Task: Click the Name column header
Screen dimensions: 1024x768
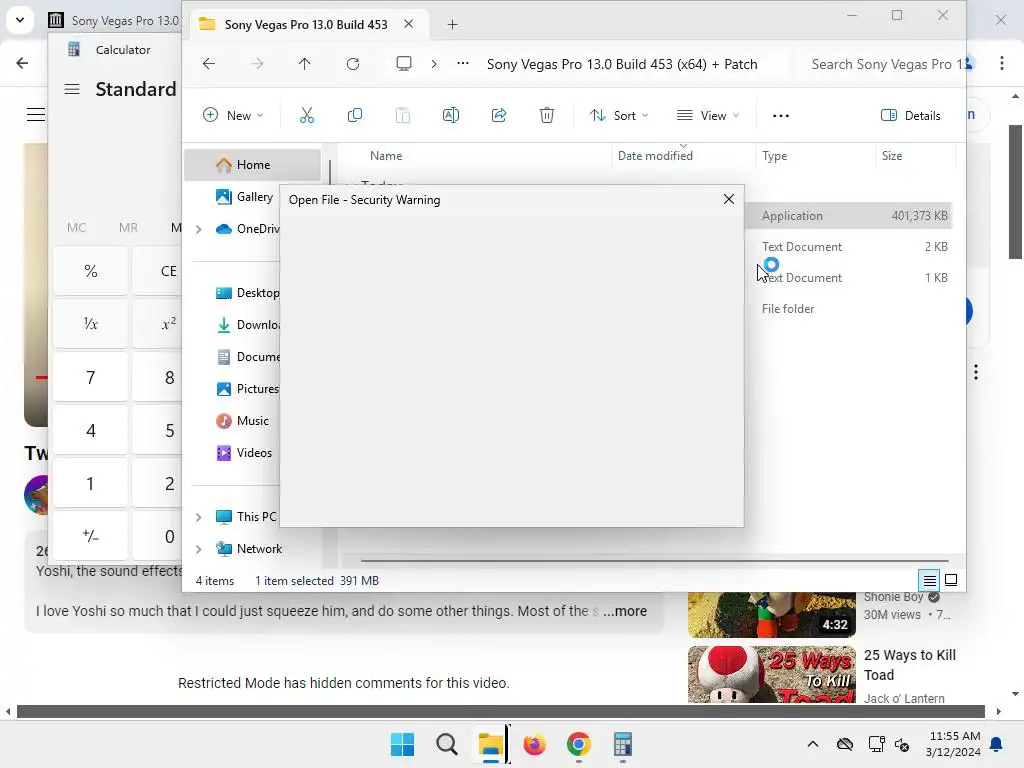Action: [386, 155]
